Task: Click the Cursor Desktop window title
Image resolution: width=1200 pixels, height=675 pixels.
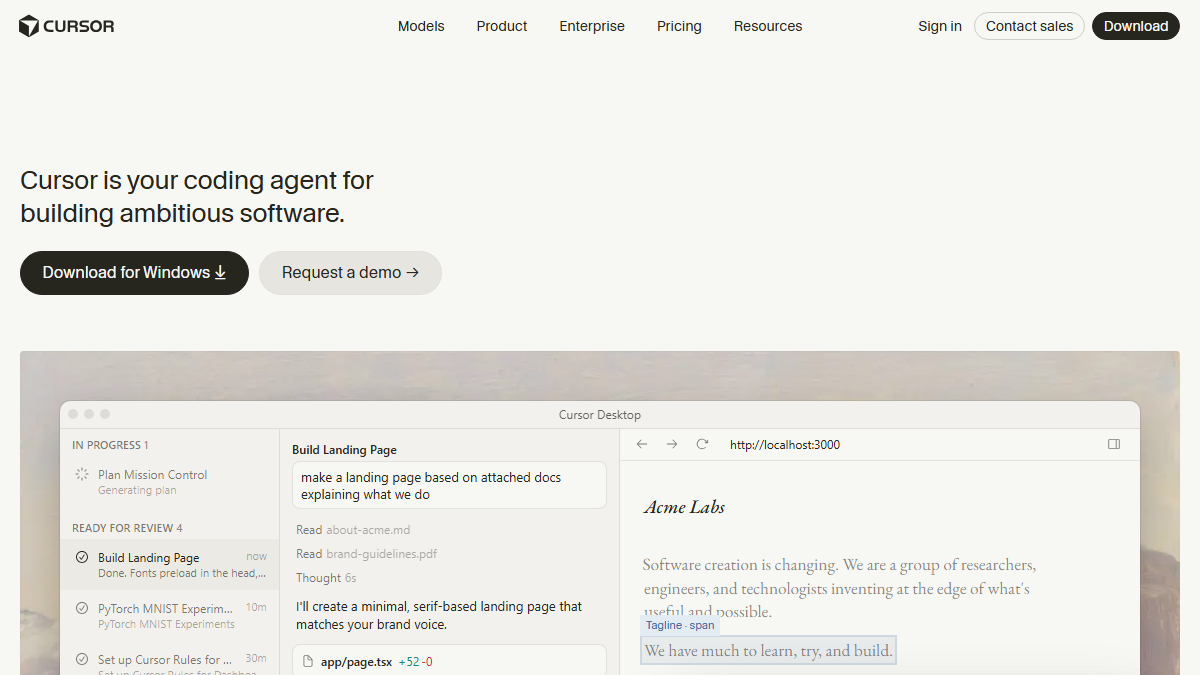Action: click(600, 415)
